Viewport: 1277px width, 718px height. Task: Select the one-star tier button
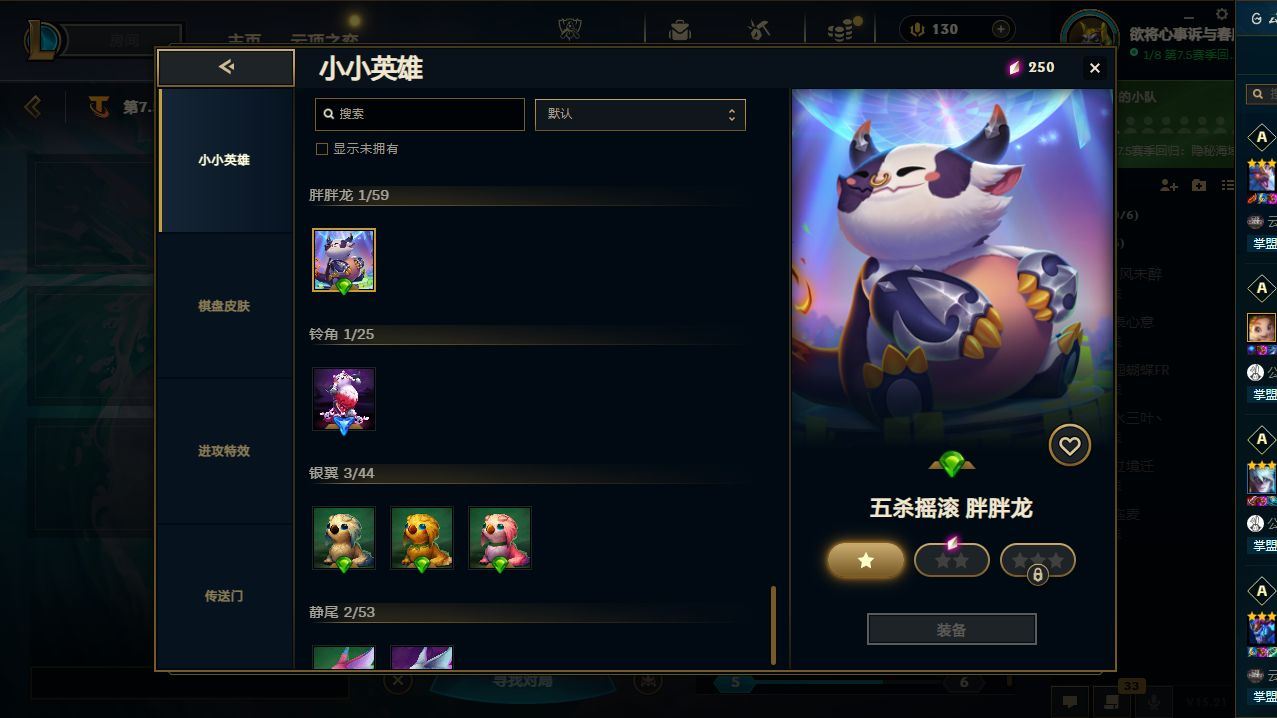coord(866,560)
